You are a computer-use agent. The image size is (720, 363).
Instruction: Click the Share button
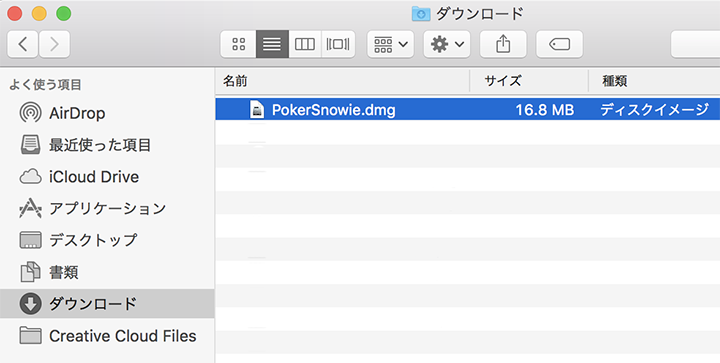tap(503, 44)
